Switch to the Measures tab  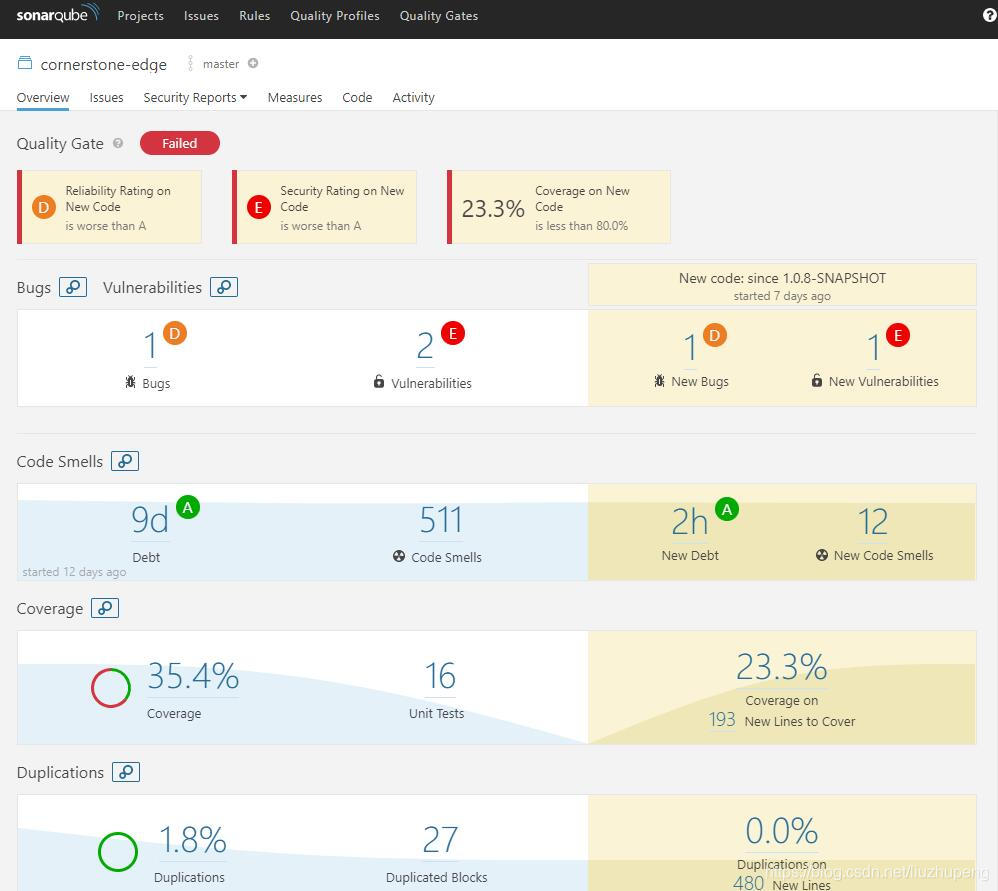(x=295, y=97)
